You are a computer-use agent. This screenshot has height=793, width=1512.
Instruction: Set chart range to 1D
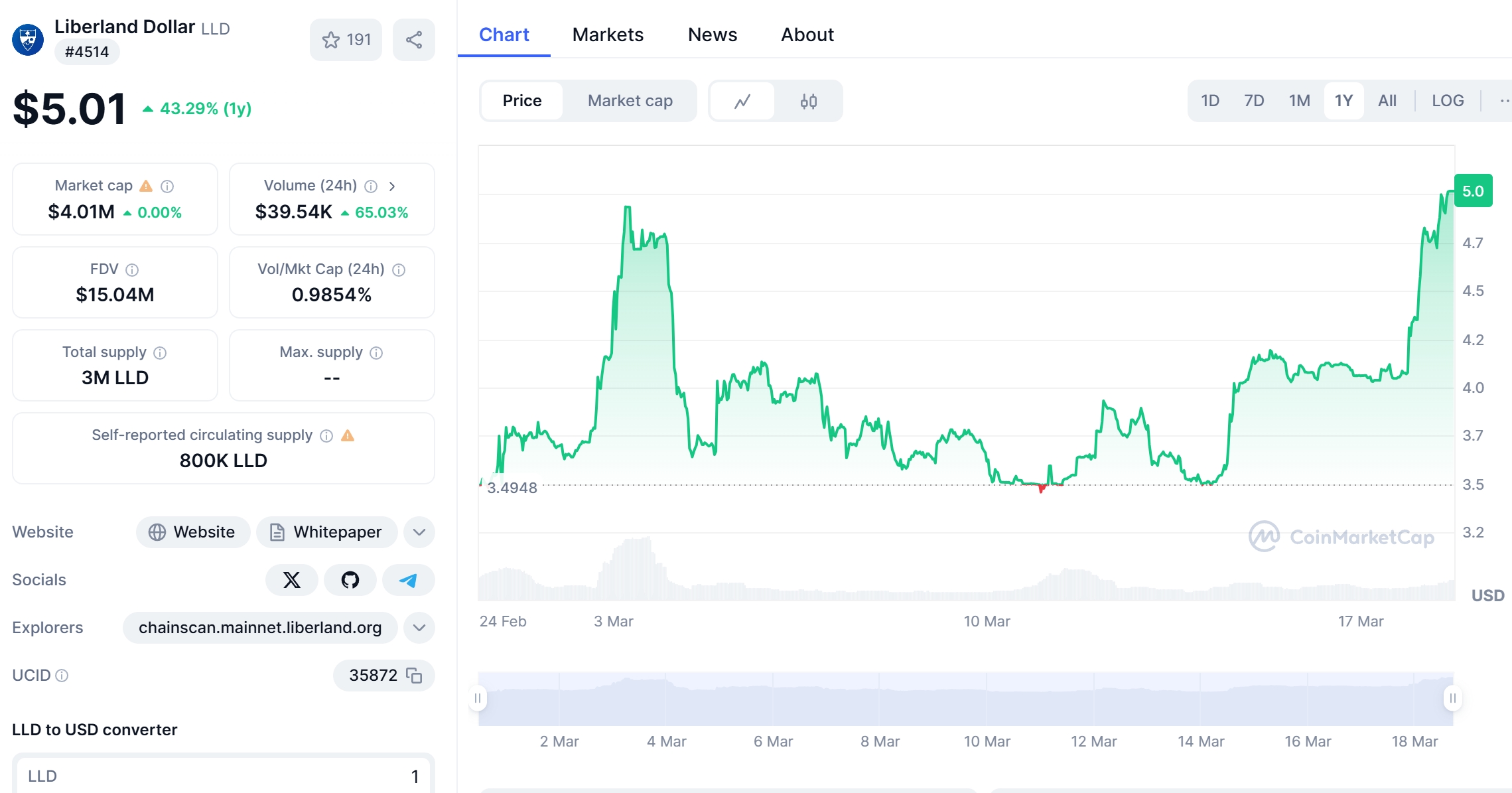pos(1210,101)
